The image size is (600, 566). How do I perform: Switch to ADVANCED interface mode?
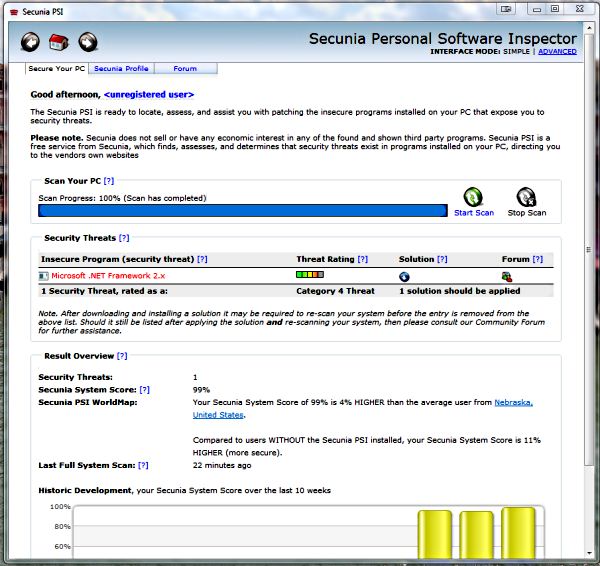[557, 52]
